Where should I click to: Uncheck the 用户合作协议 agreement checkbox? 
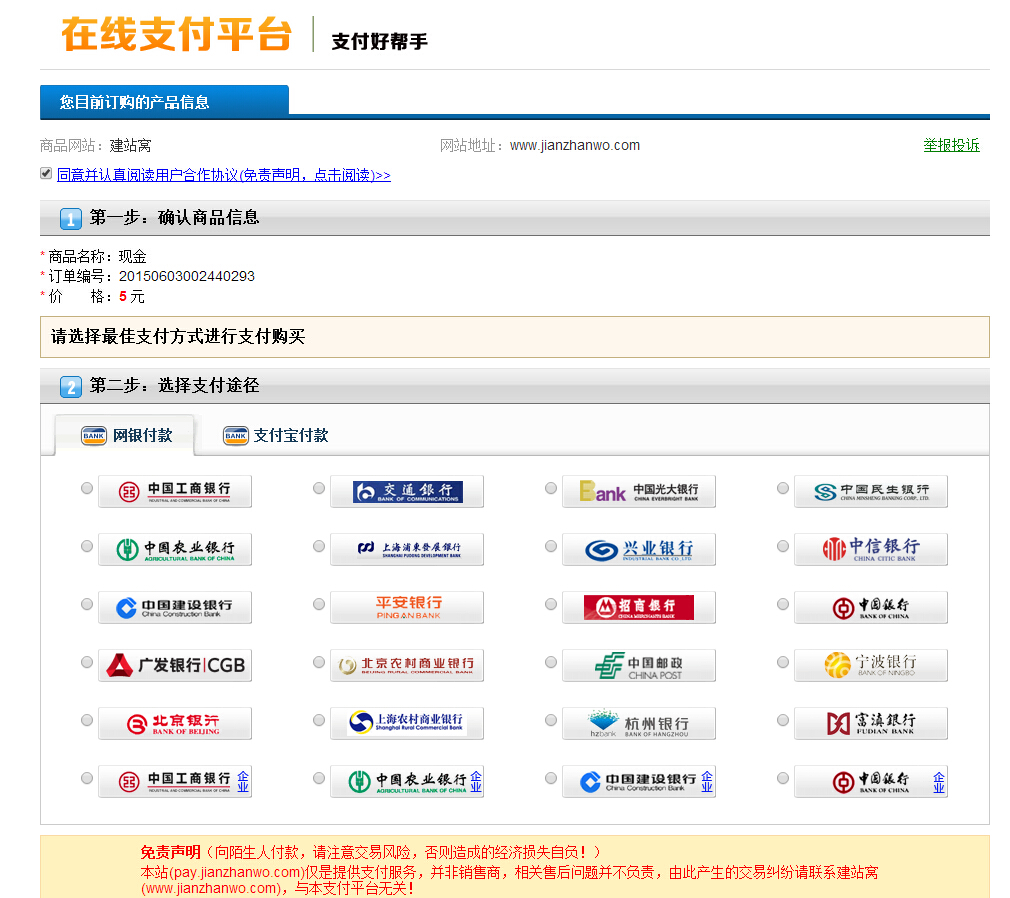45,173
